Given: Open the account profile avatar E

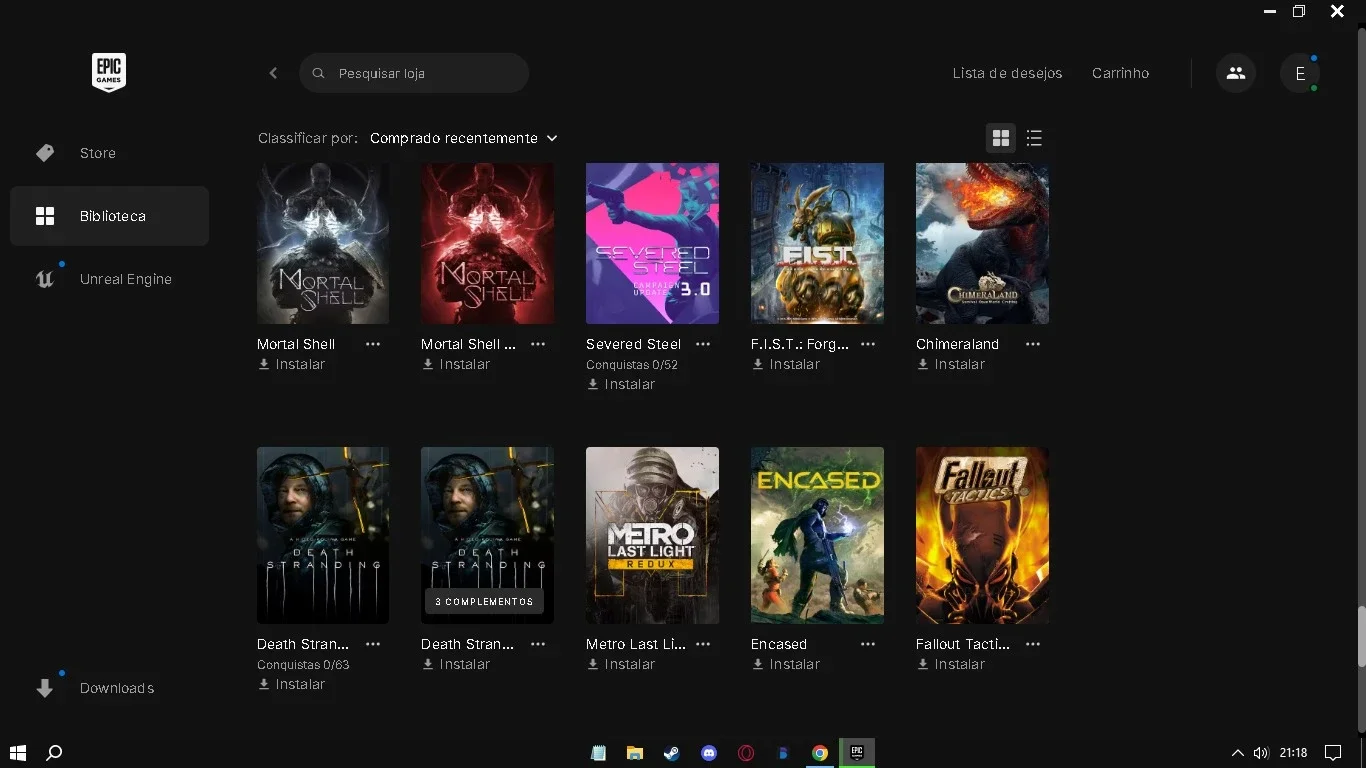Looking at the screenshot, I should point(1300,73).
